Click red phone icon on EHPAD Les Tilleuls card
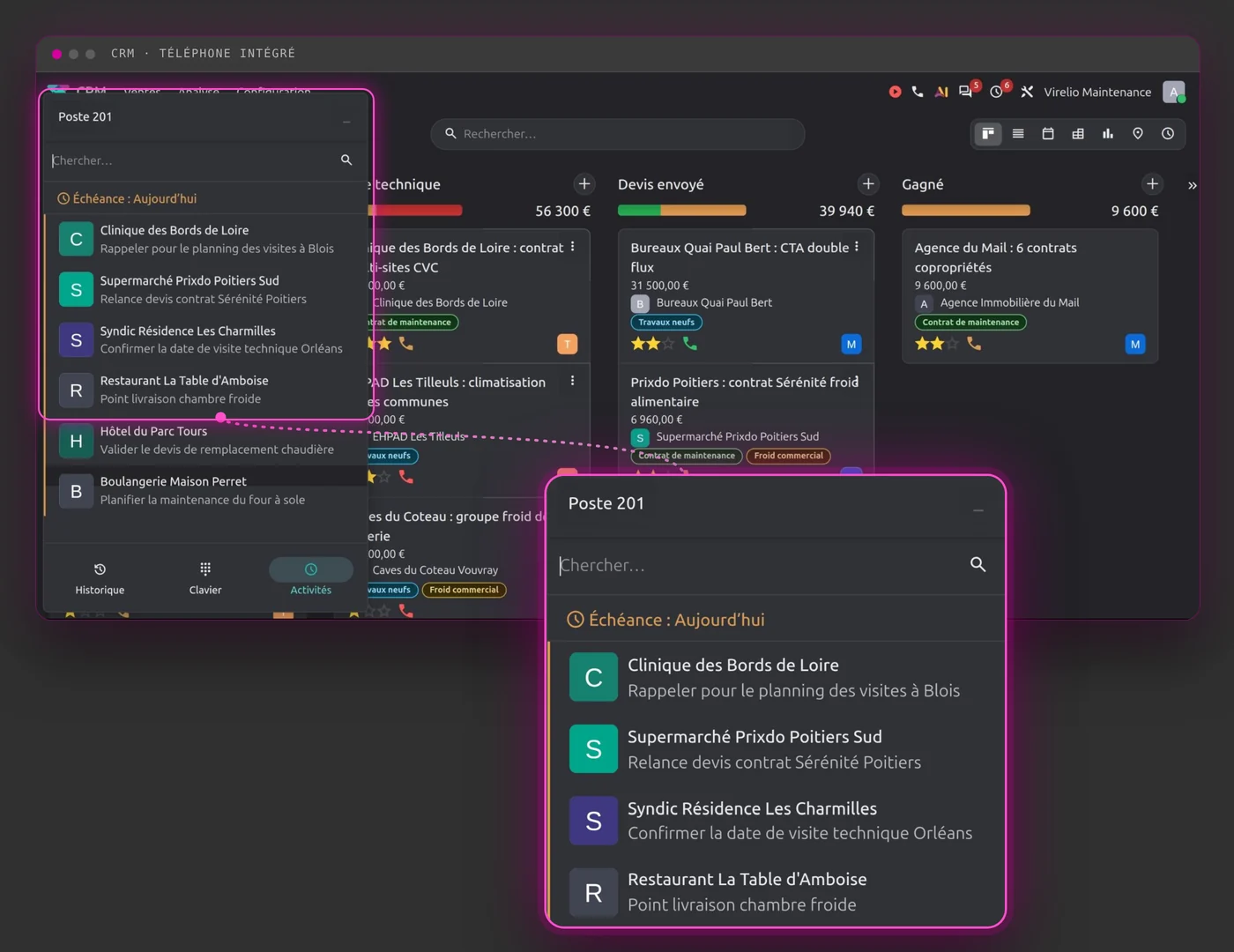Screen dimensions: 1234x952 [x=406, y=477]
